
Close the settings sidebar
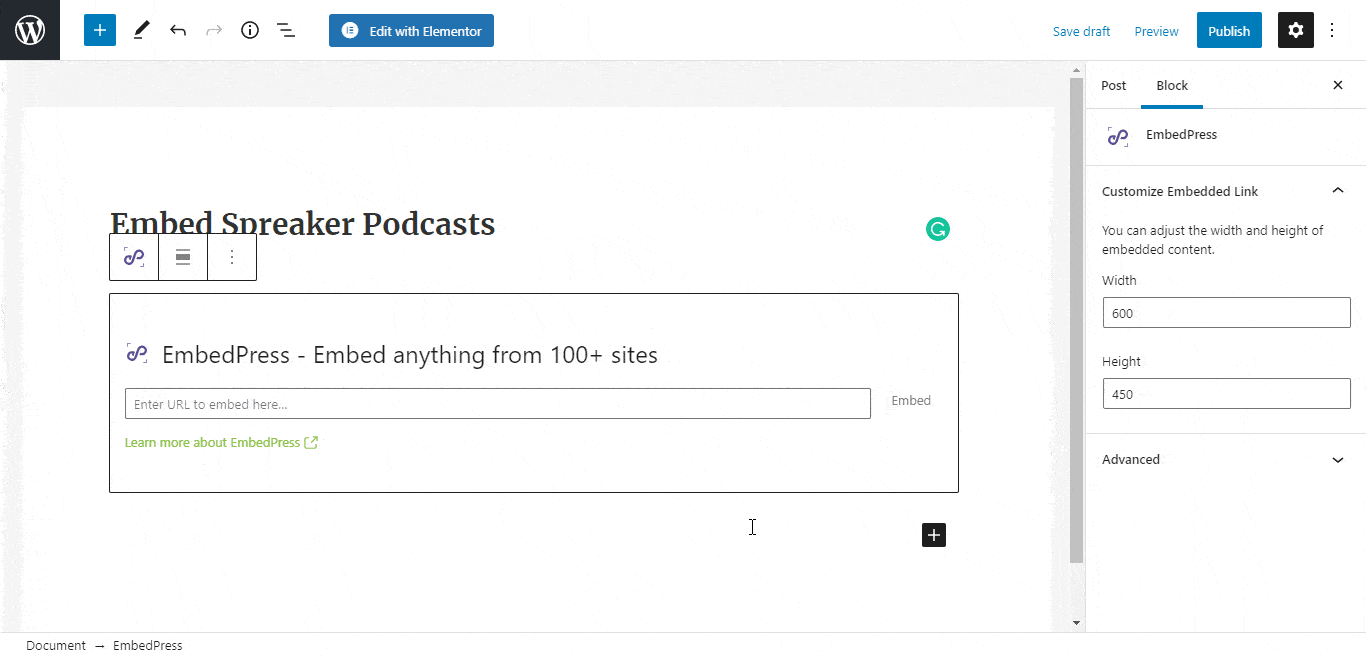point(1338,85)
